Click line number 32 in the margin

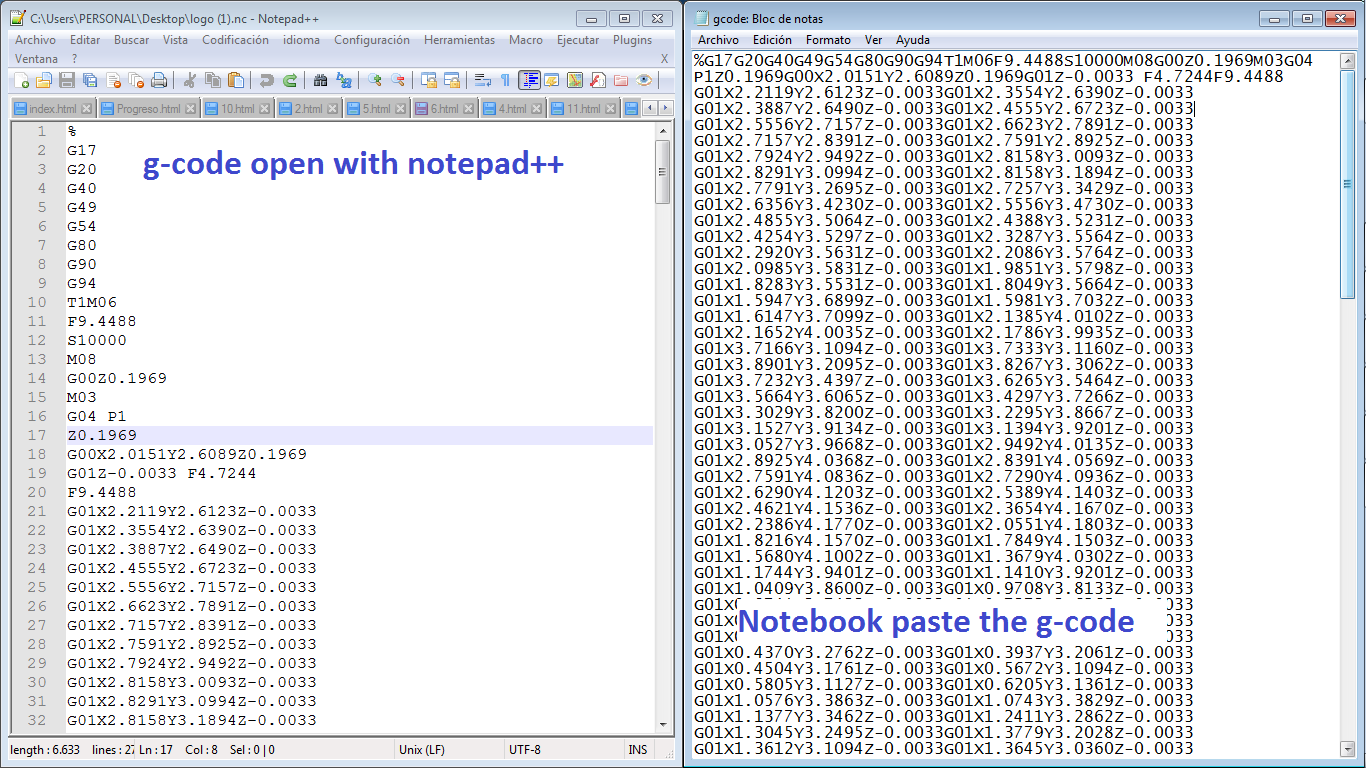pyautogui.click(x=37, y=720)
